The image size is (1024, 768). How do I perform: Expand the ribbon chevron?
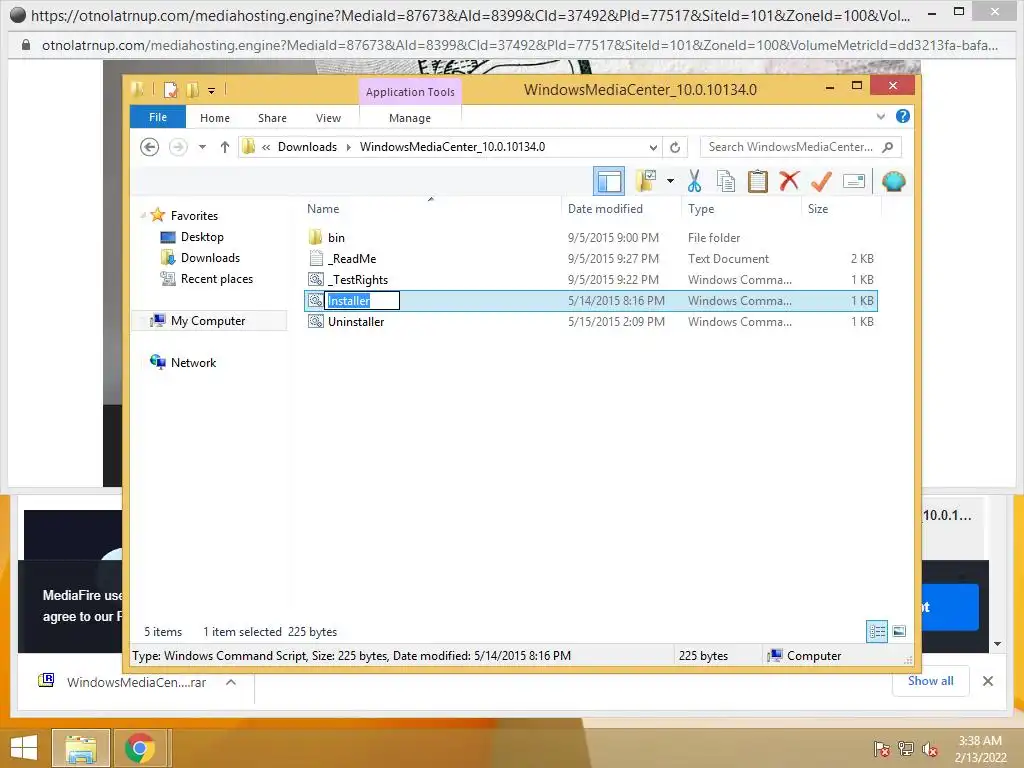(880, 117)
